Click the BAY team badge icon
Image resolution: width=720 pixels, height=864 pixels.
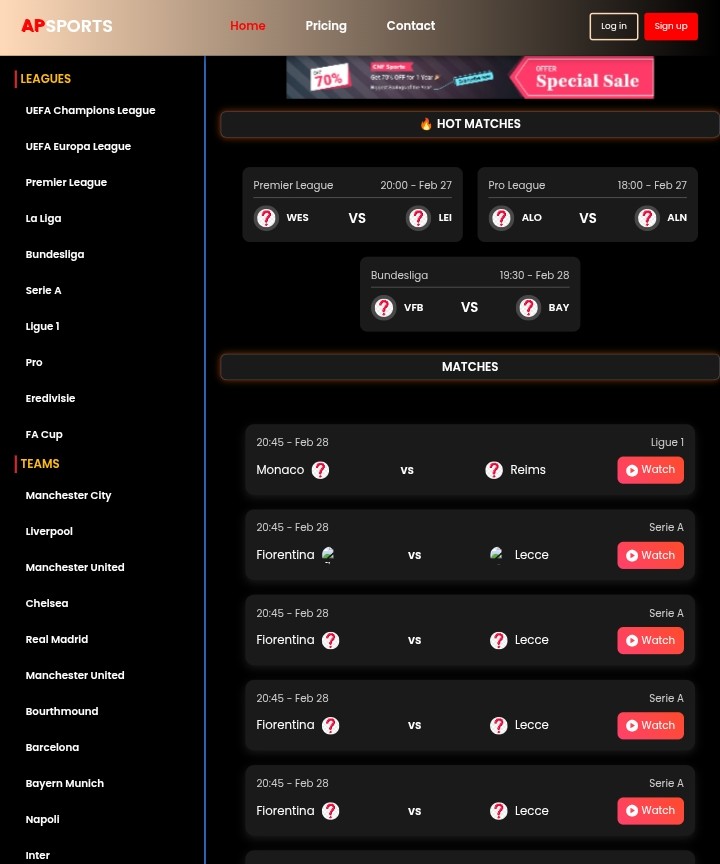tap(528, 308)
